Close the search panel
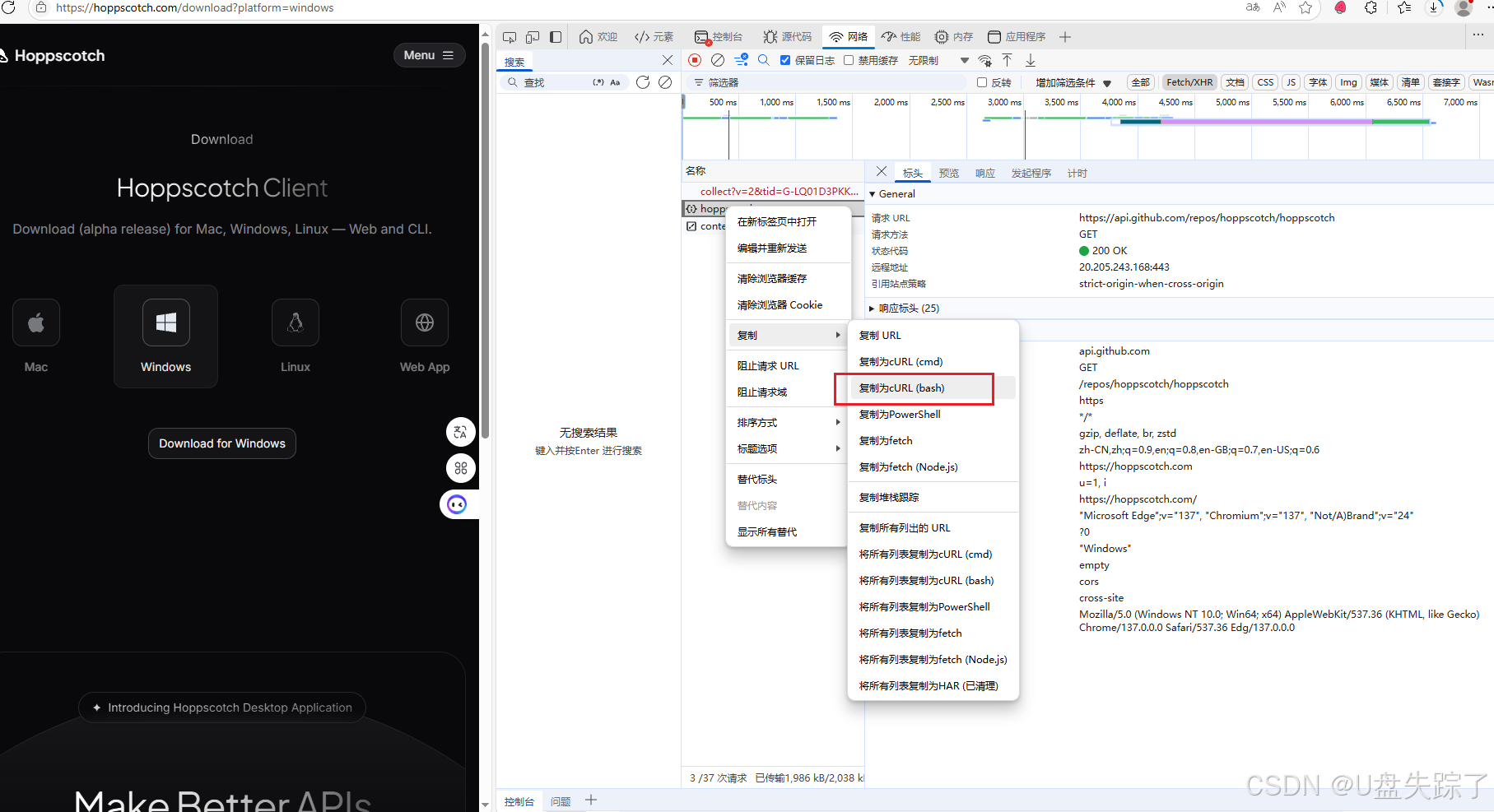This screenshot has width=1494, height=812. coord(668,60)
